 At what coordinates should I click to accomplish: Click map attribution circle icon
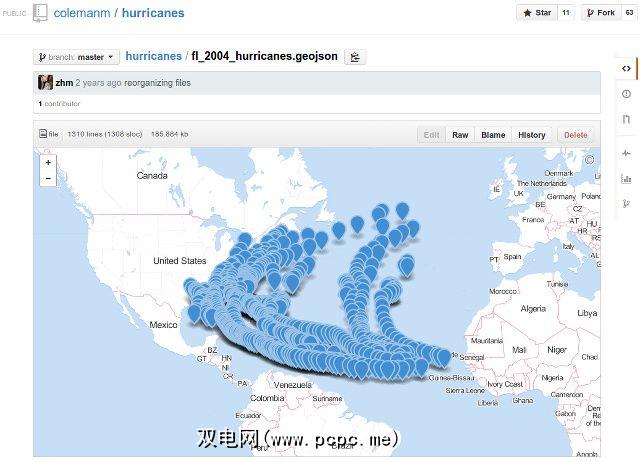tap(589, 160)
